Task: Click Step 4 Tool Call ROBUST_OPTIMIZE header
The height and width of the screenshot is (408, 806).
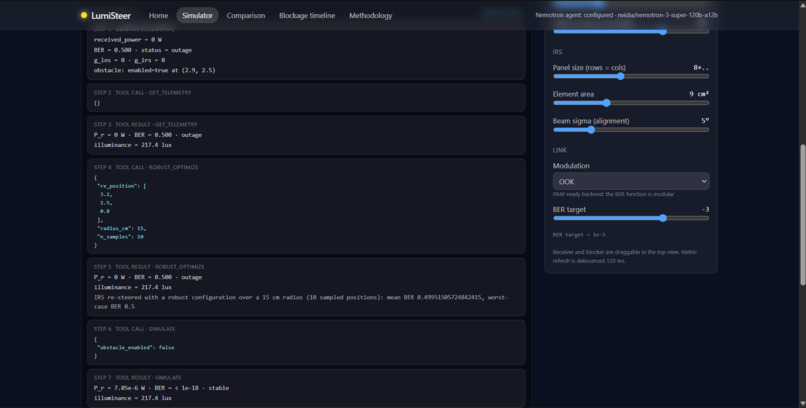Action: pos(146,167)
